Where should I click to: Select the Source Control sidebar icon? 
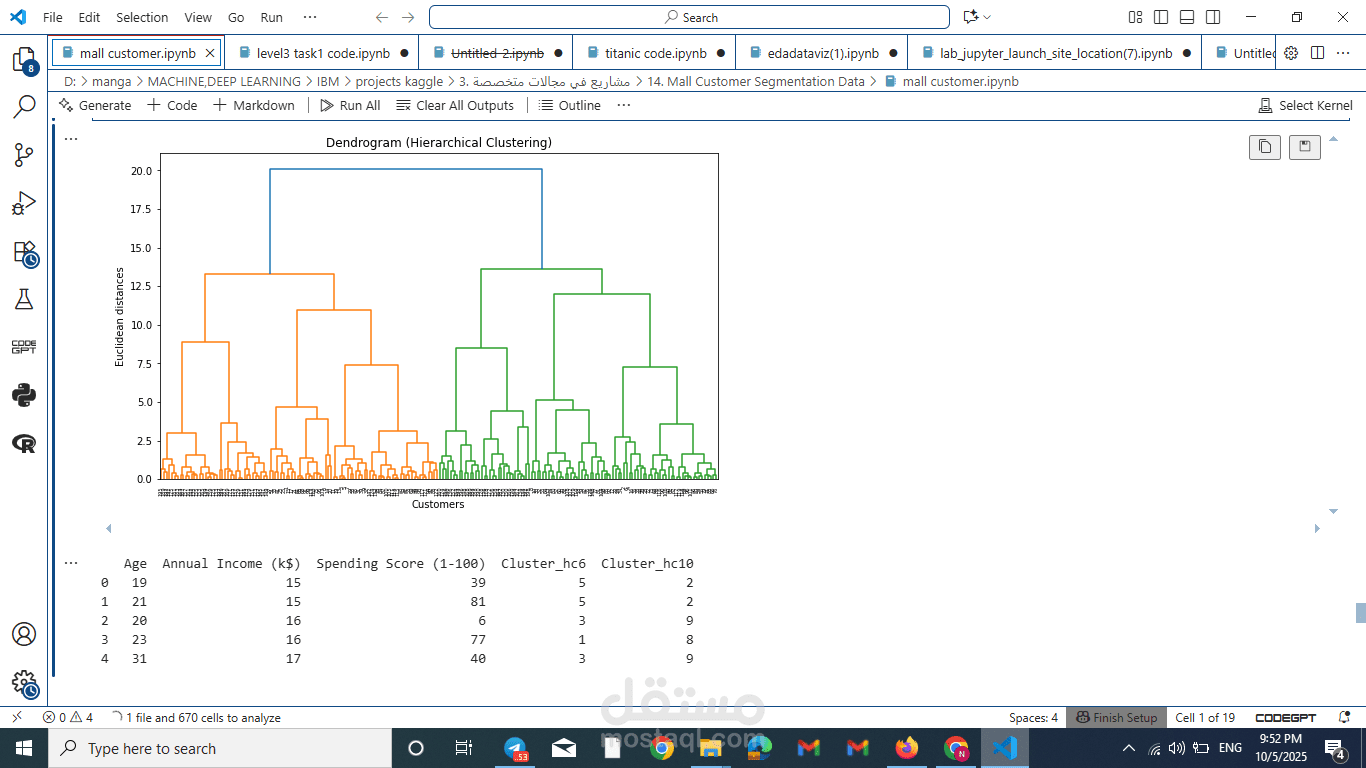(x=24, y=156)
